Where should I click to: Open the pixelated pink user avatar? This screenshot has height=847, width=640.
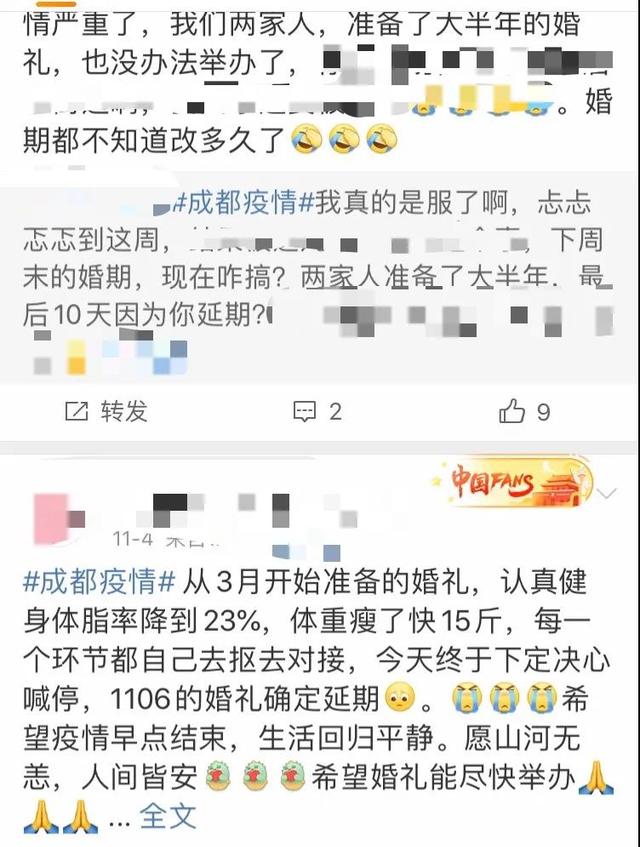point(52,519)
